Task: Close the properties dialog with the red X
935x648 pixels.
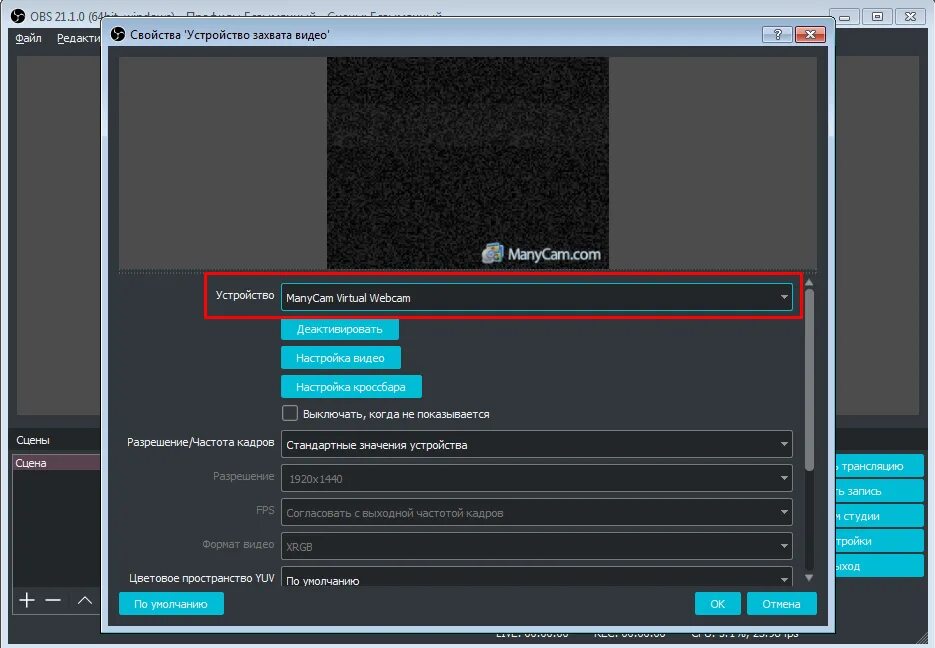Action: 810,35
